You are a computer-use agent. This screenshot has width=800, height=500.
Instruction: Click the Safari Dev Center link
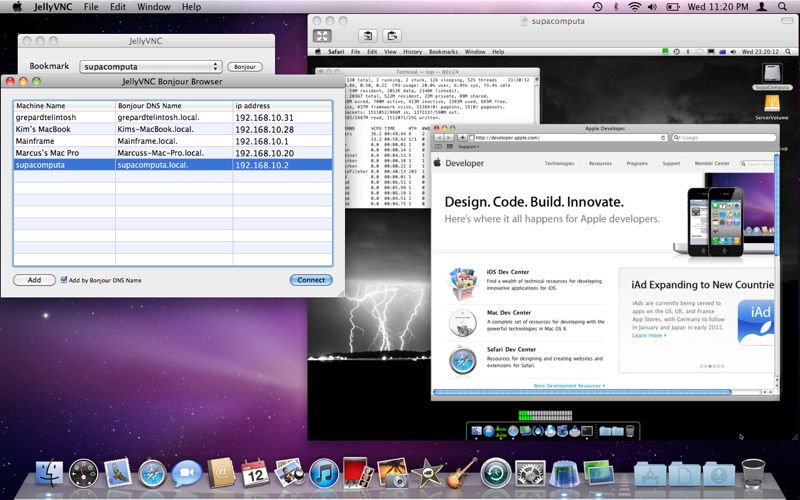511,349
